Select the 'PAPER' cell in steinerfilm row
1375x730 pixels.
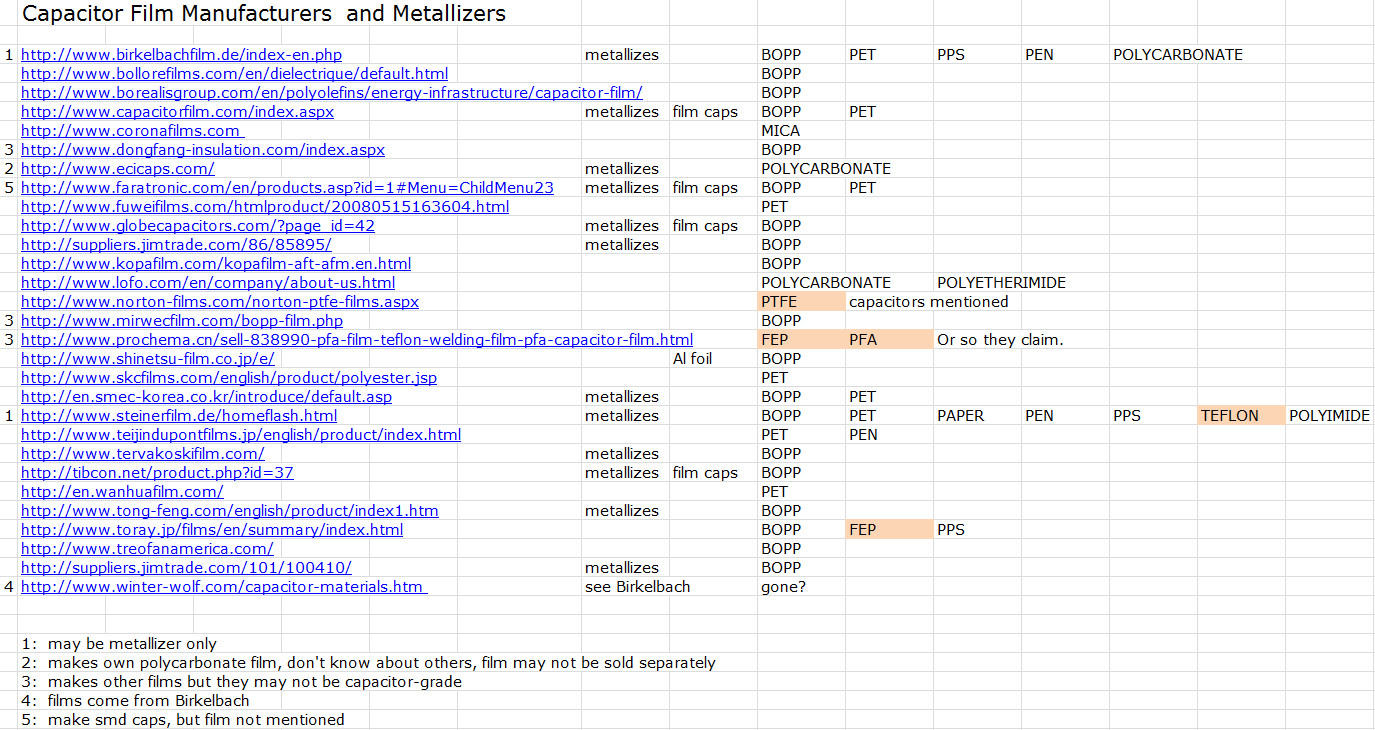961,416
